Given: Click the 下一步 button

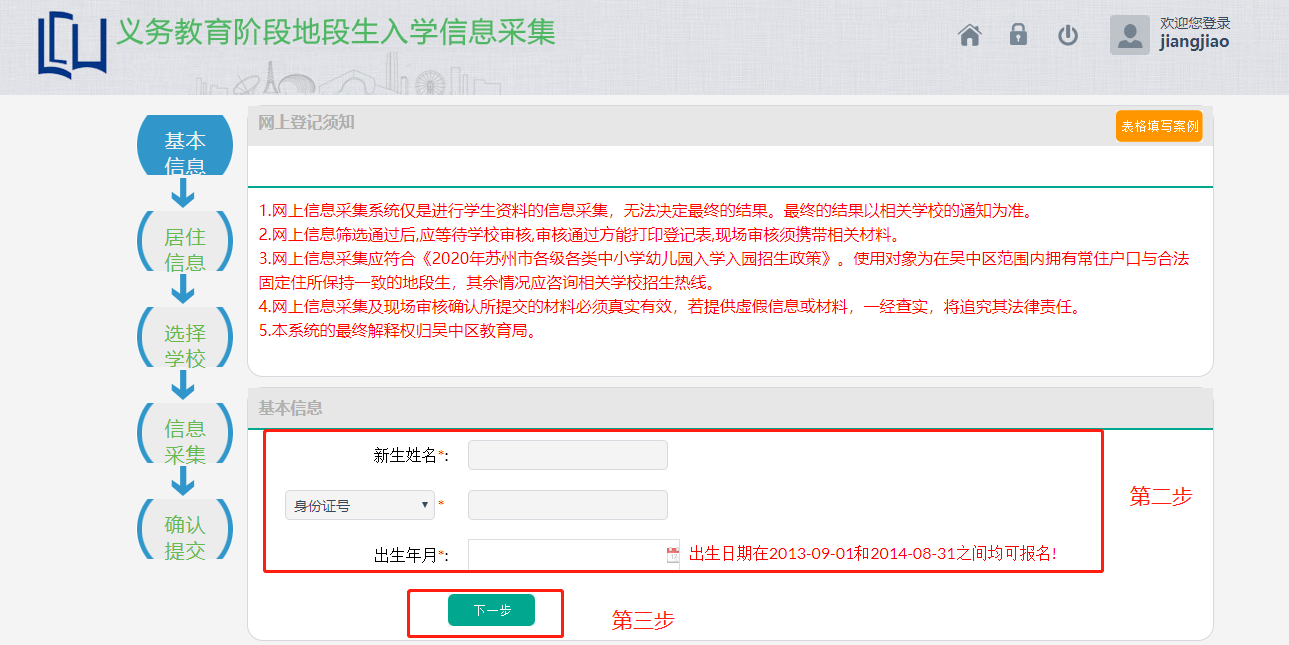Looking at the screenshot, I should click(491, 610).
